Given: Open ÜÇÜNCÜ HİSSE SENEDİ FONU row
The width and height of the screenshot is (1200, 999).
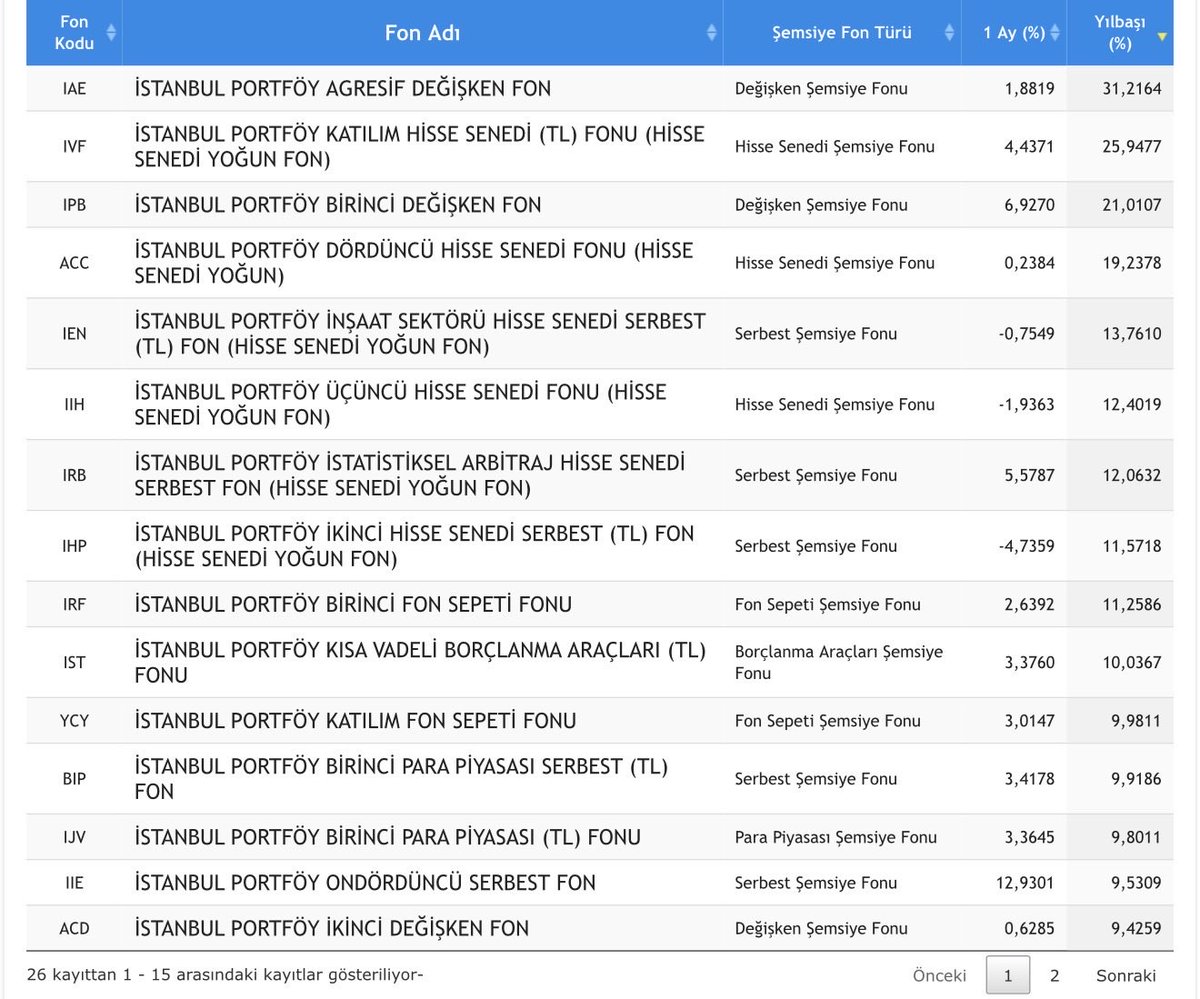Looking at the screenshot, I should click(400, 404).
